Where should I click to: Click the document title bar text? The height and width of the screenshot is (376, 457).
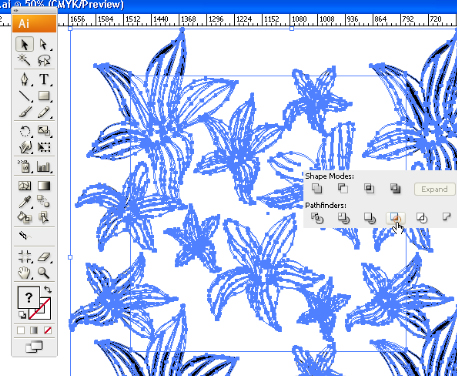coord(62,5)
